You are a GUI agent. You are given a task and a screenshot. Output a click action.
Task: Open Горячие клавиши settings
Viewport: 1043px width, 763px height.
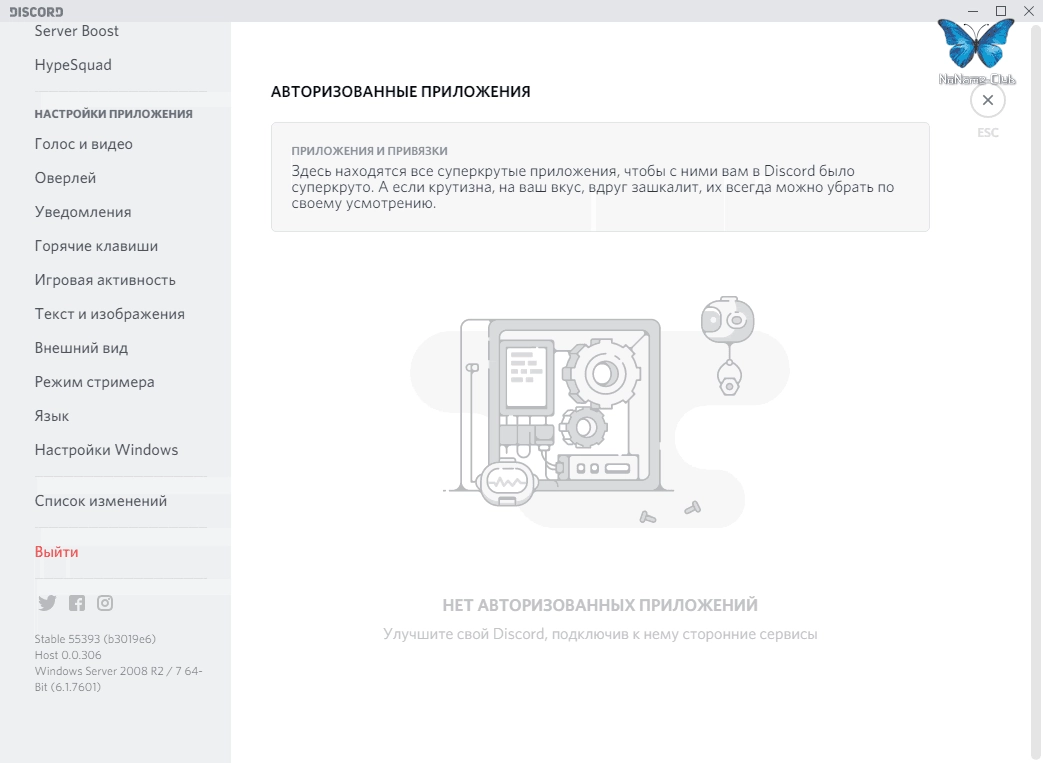point(96,246)
